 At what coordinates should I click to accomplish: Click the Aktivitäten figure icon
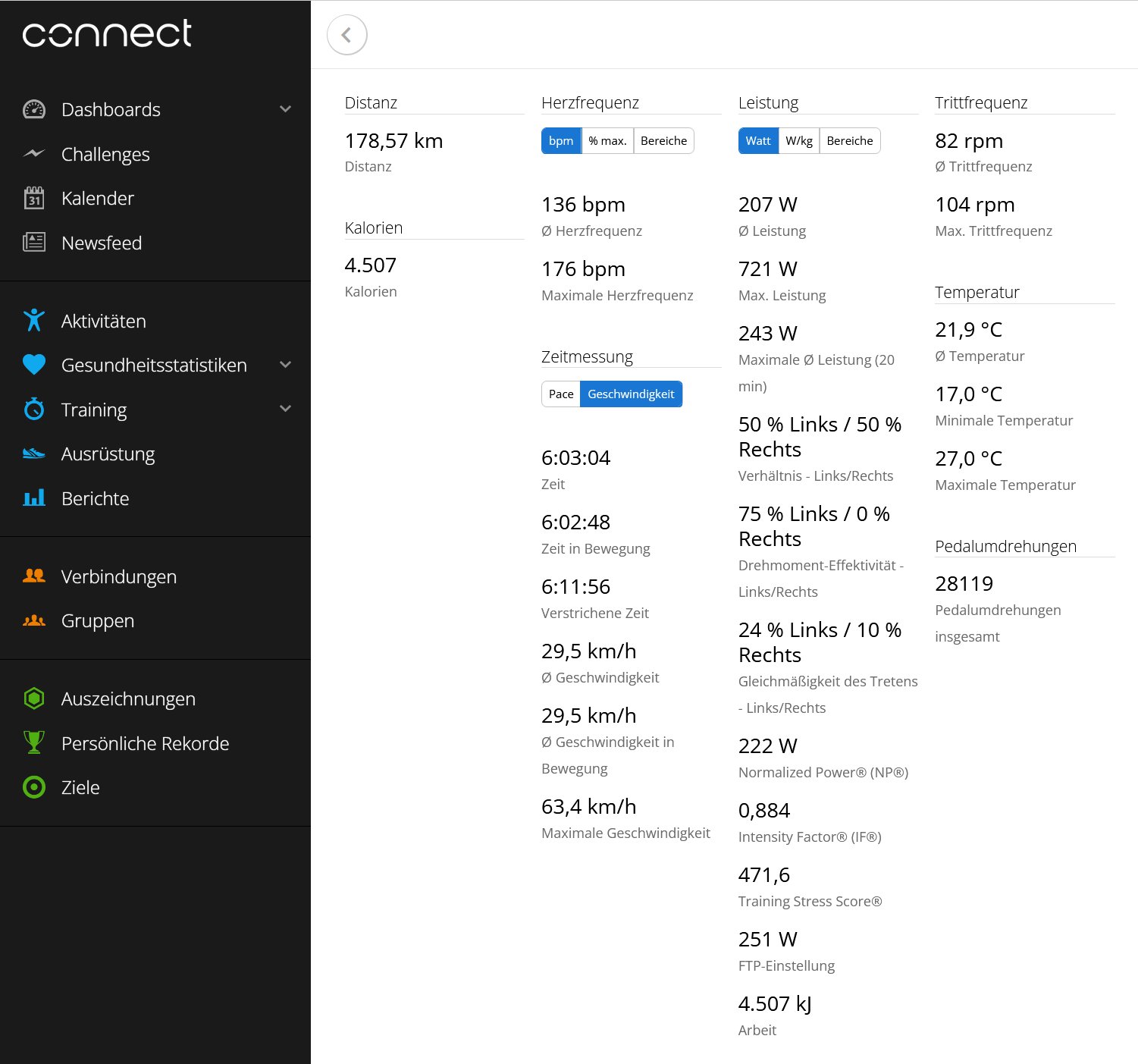pos(34,321)
